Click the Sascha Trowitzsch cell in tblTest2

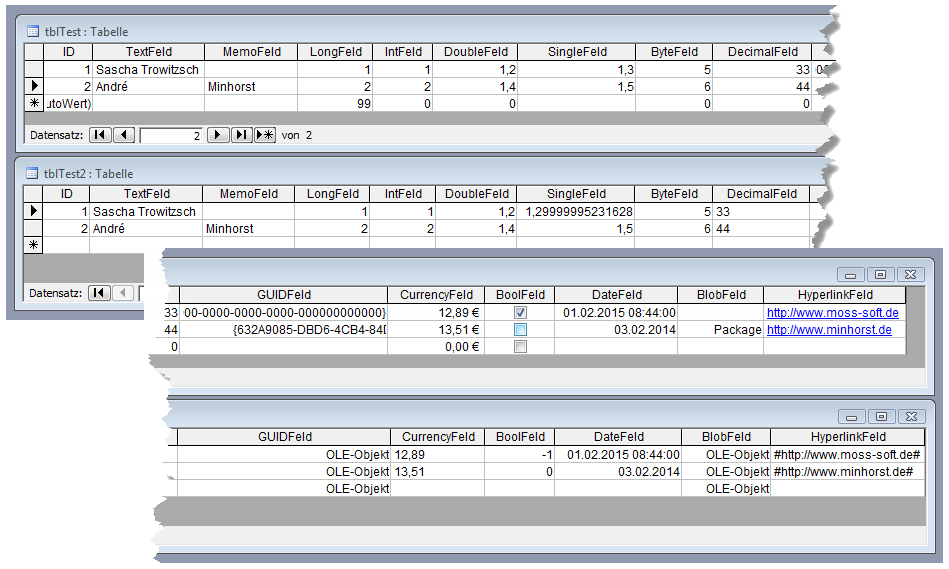145,212
